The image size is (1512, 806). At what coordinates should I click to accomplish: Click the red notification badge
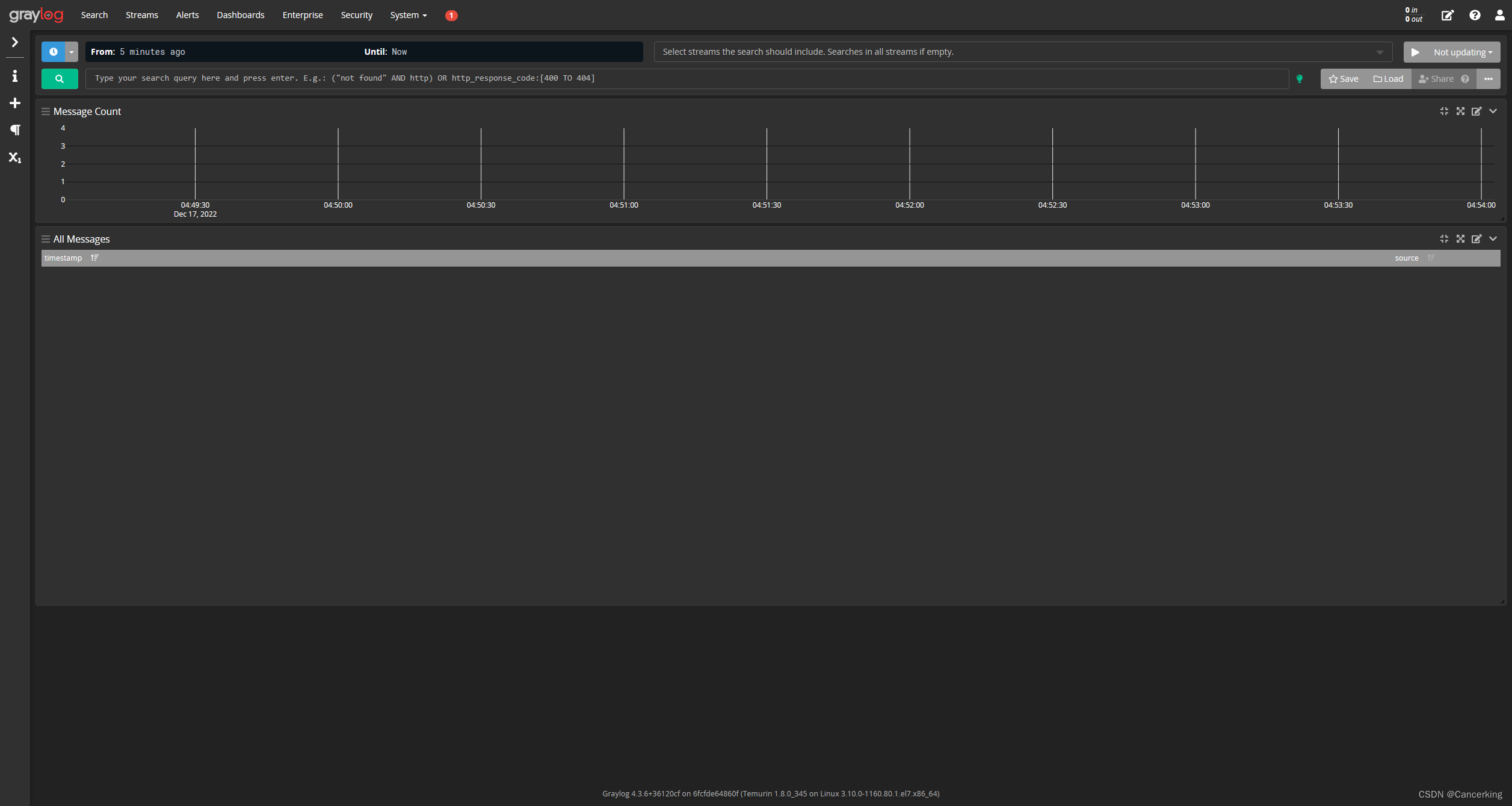point(451,16)
